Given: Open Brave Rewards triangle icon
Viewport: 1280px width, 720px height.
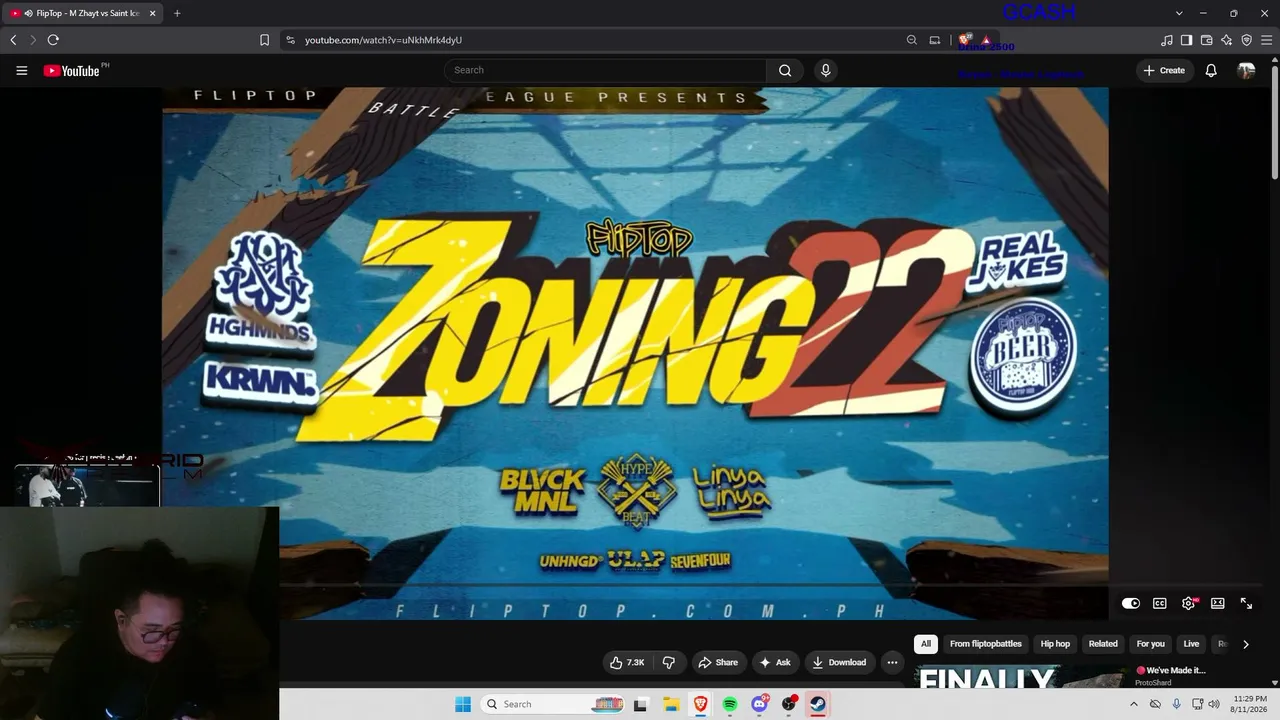Looking at the screenshot, I should [985, 40].
